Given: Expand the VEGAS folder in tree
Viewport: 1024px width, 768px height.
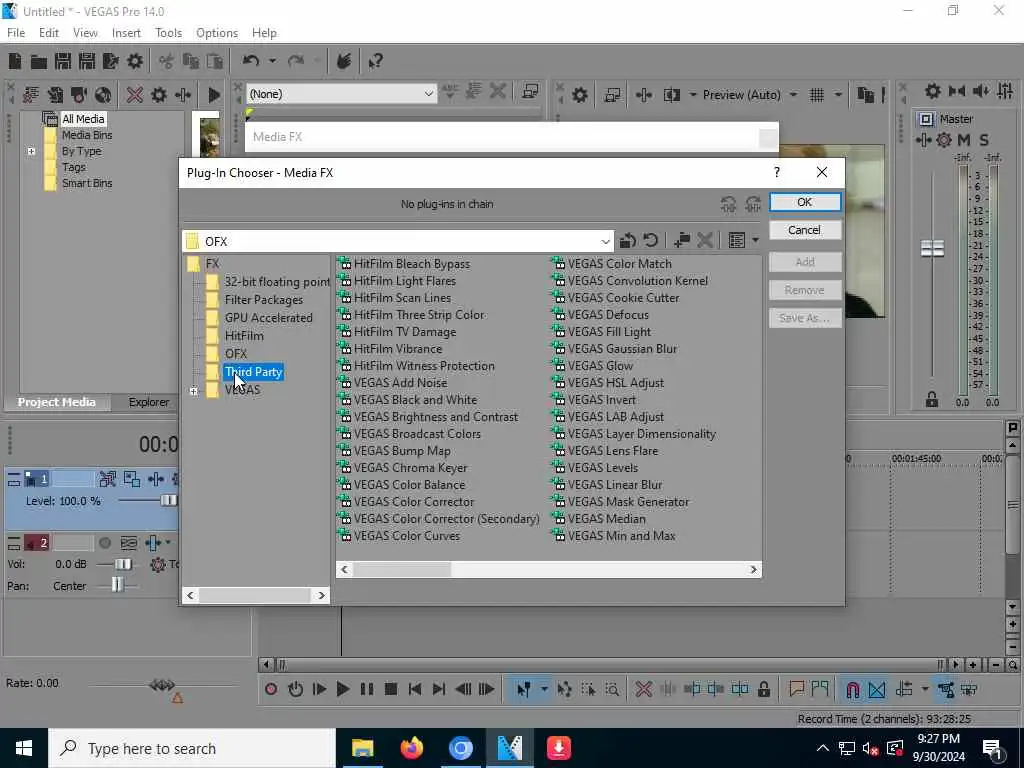Looking at the screenshot, I should [193, 391].
